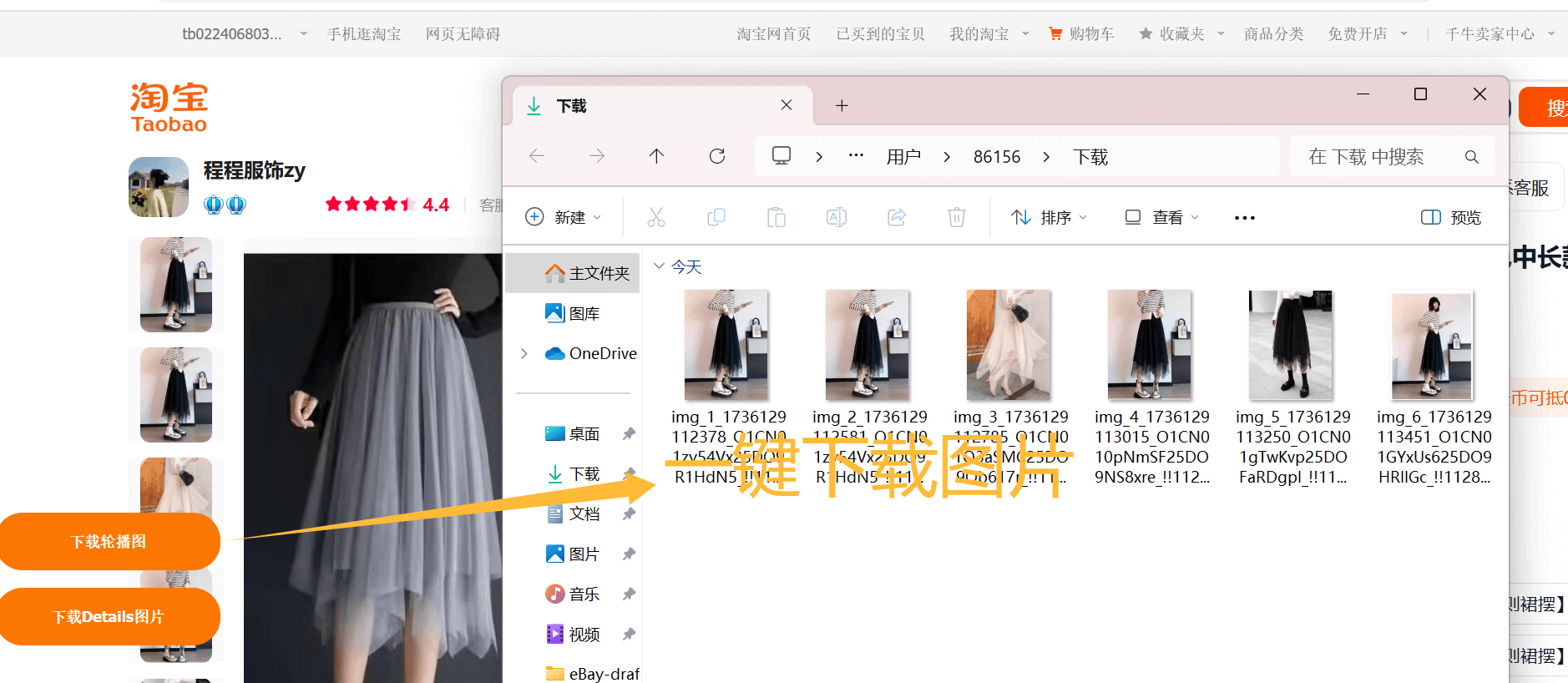Open the 手机逛淘宝 link
Screen dimensions: 1568x683
364,33
